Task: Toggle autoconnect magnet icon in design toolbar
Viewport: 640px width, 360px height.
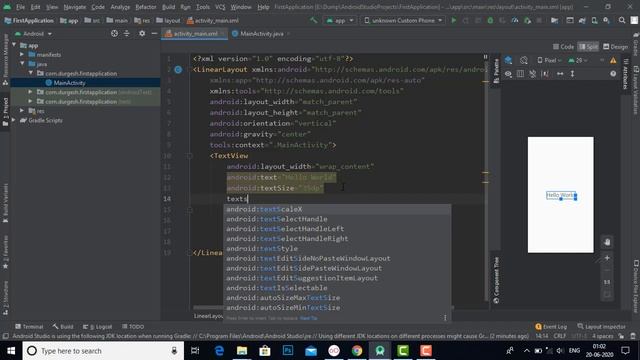Action: coord(533,74)
